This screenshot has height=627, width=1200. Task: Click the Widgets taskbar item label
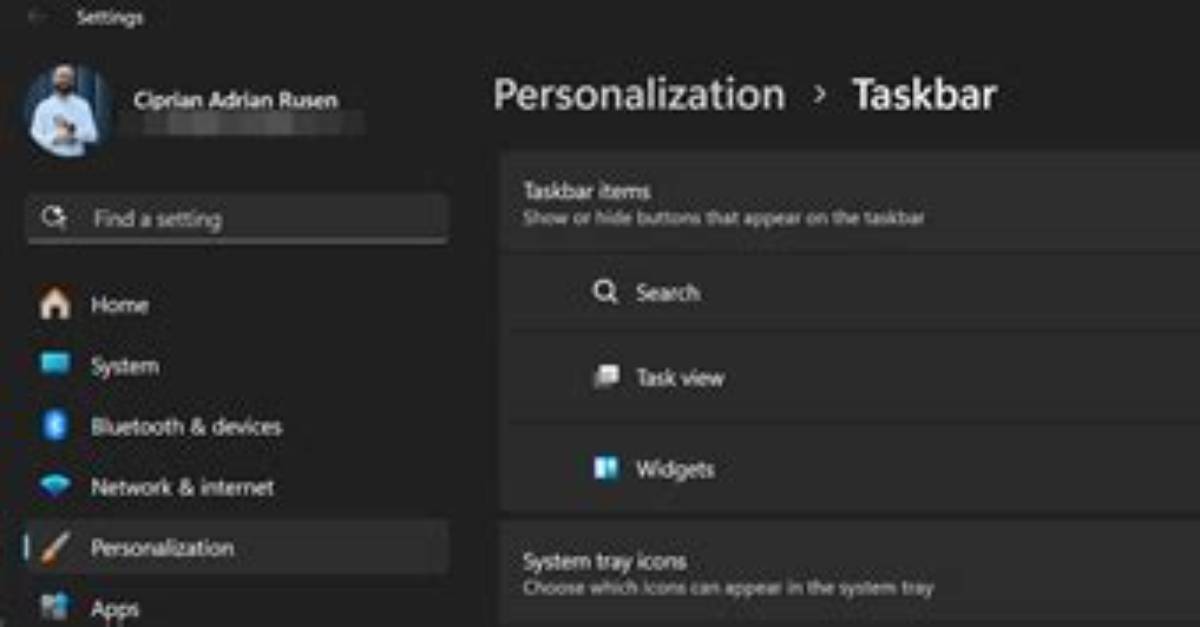675,469
